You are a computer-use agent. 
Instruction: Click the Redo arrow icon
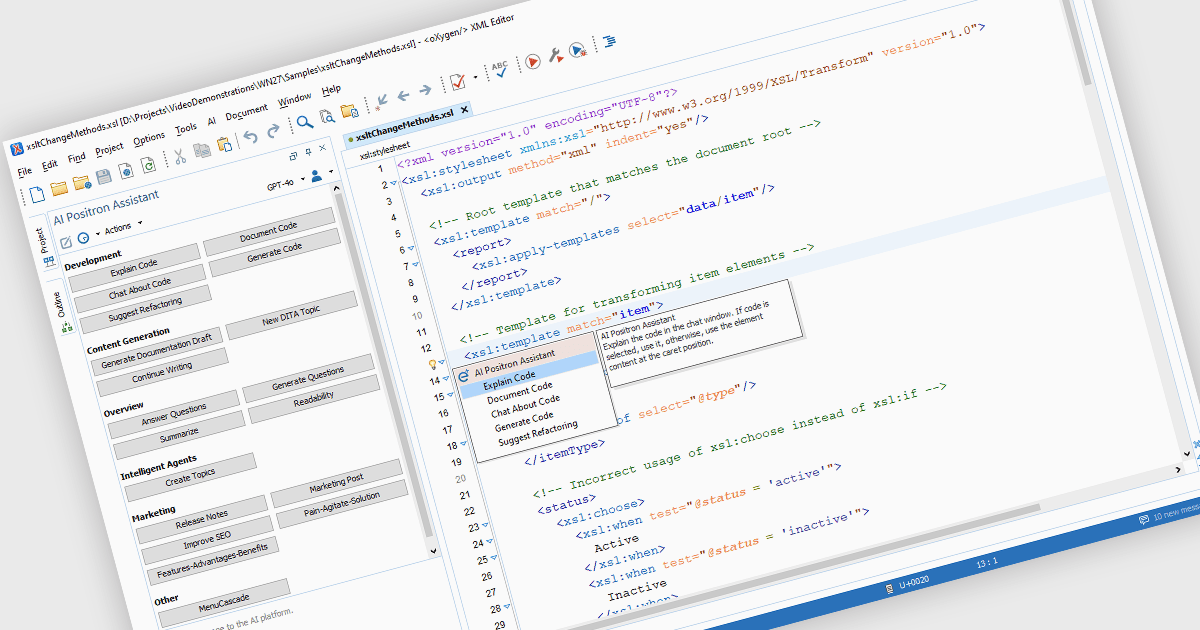272,133
